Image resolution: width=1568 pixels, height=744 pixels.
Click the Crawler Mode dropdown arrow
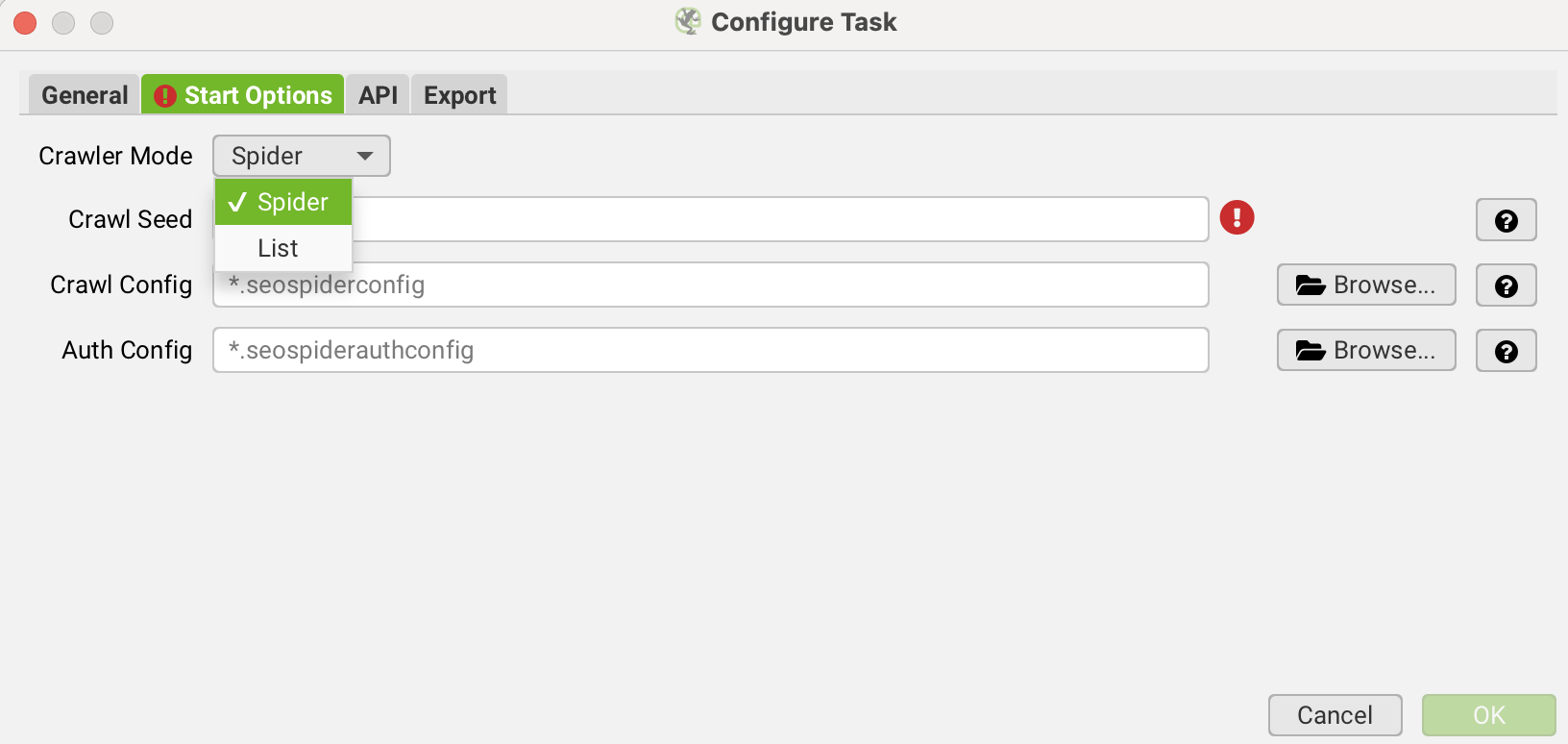(365, 156)
